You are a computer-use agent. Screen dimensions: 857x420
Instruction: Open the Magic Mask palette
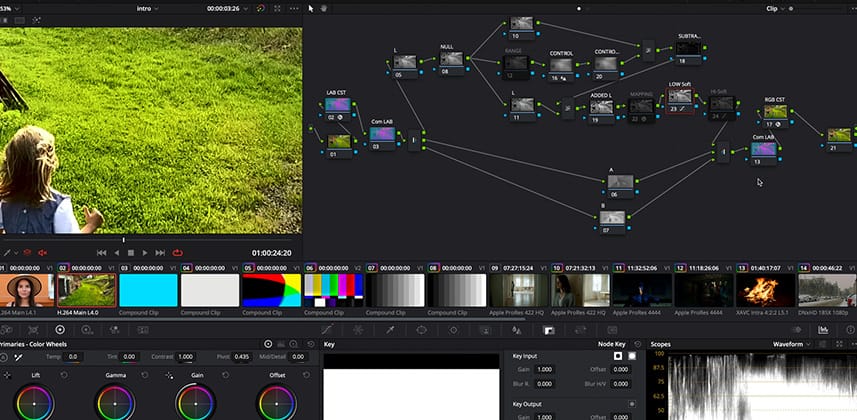485,330
